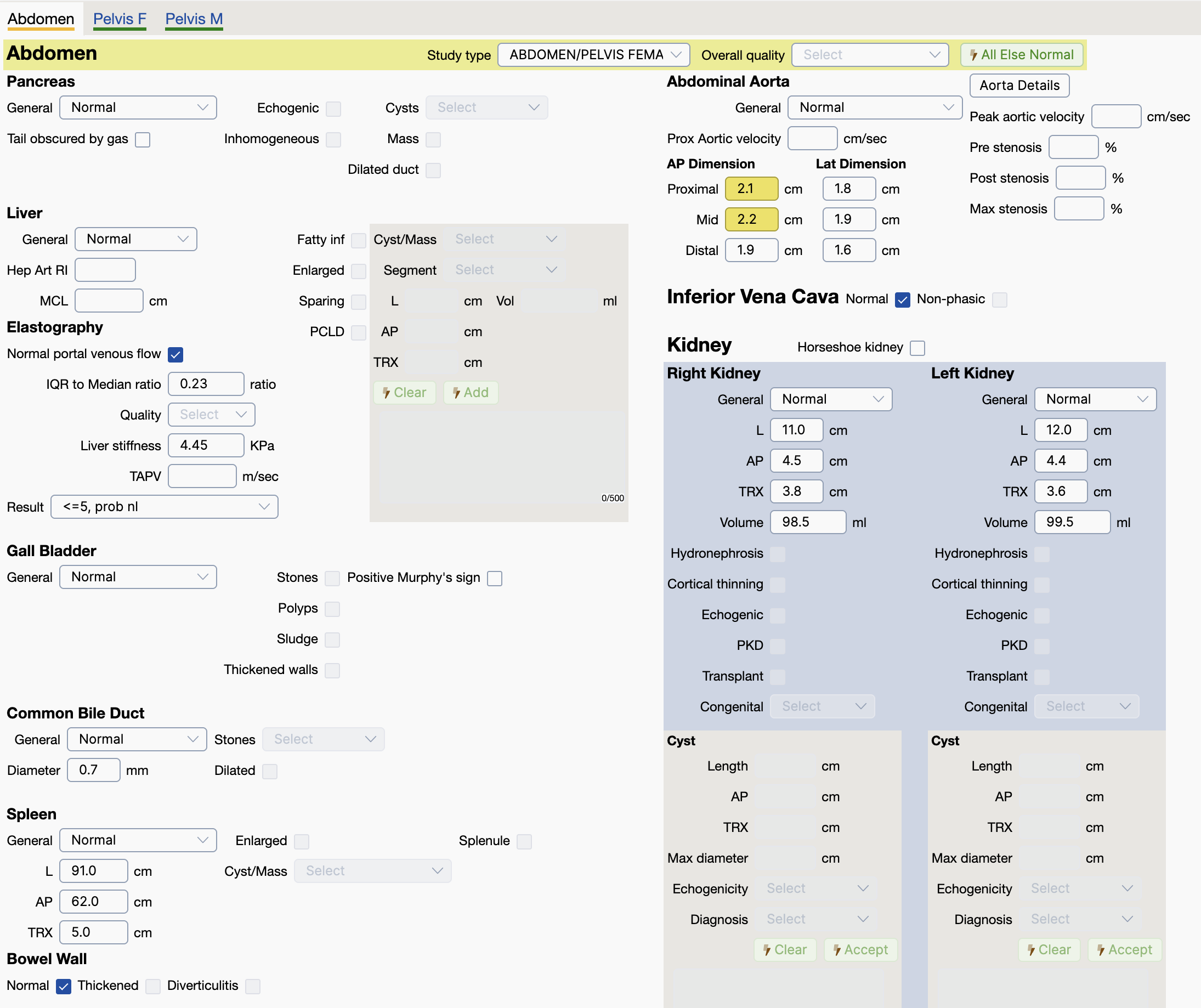Click the All Else Normal lightning button
1201x1008 pixels.
1022,55
